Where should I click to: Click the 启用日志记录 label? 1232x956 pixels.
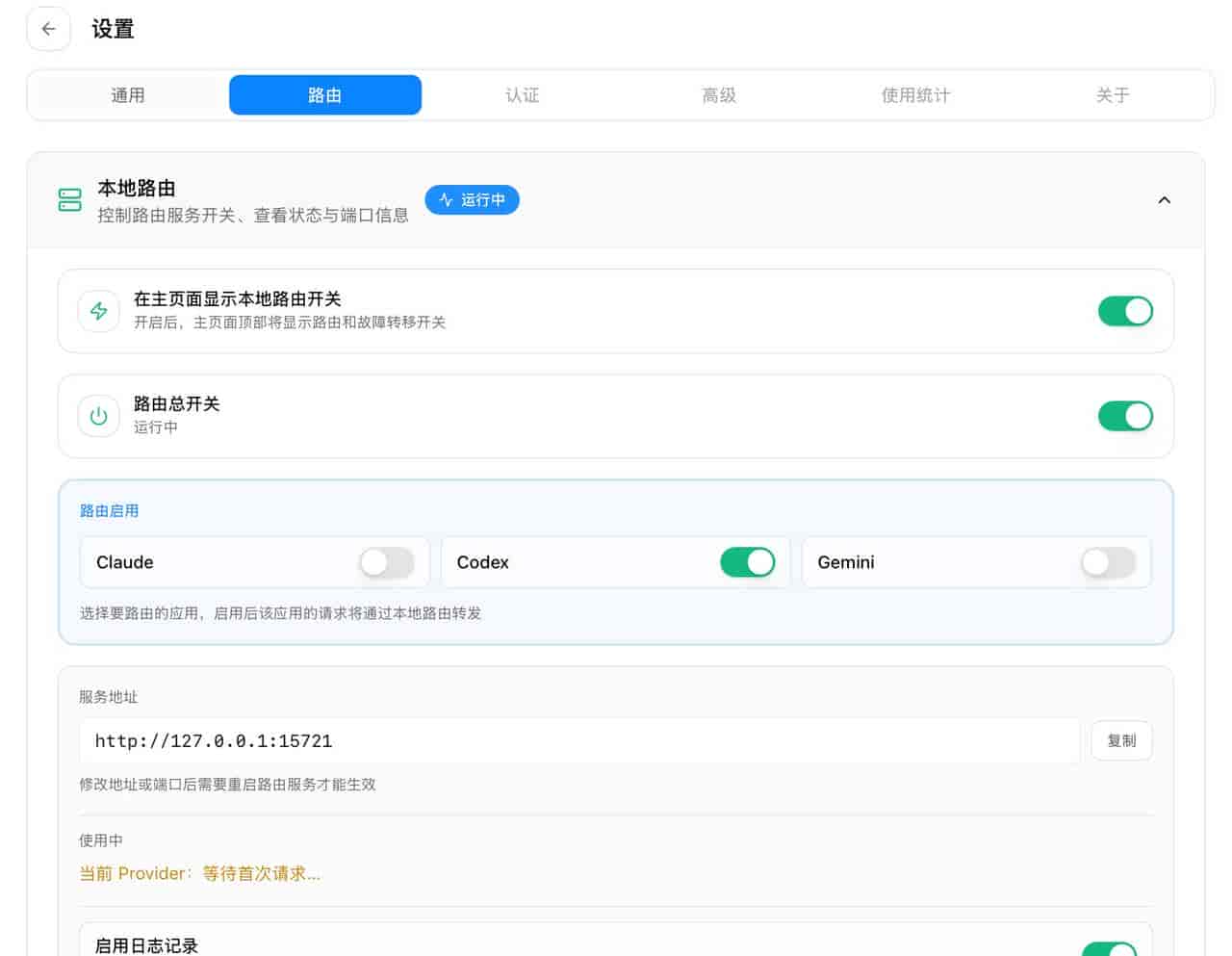146,946
